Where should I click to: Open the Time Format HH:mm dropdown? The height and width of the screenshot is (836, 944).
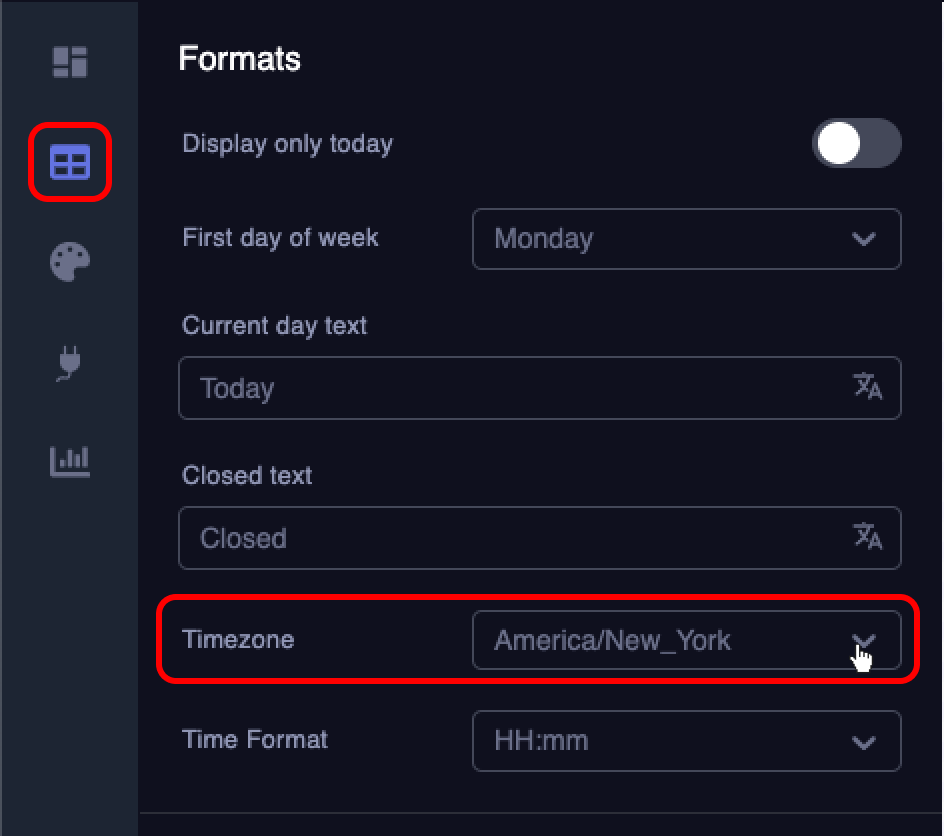click(x=686, y=741)
